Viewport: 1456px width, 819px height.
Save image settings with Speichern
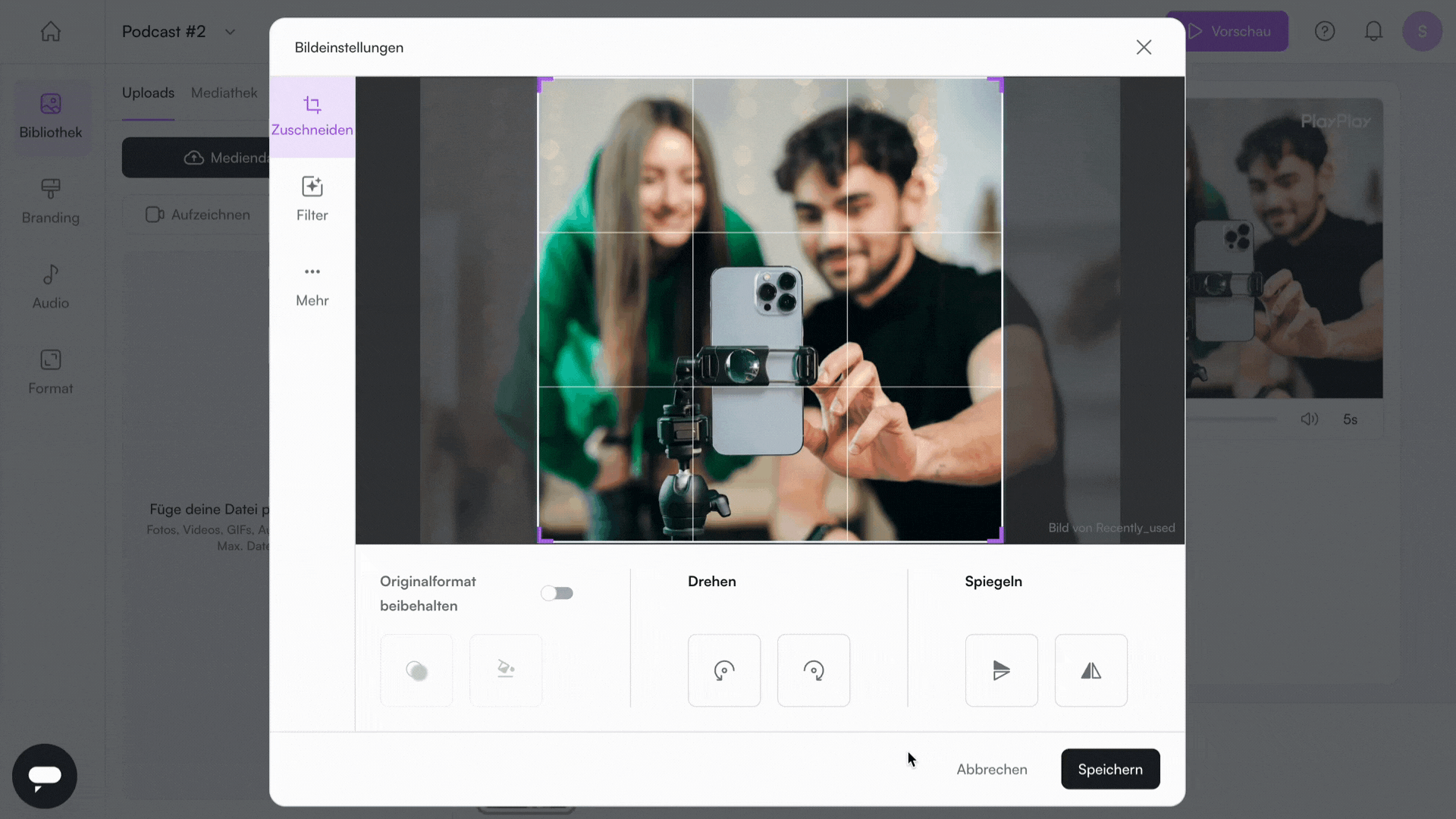pos(1110,769)
